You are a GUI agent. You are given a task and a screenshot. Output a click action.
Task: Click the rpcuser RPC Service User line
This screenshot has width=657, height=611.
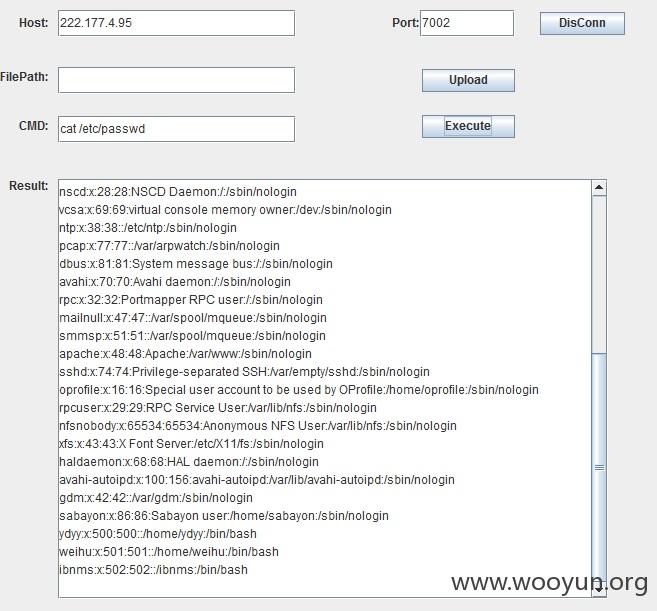(x=218, y=408)
